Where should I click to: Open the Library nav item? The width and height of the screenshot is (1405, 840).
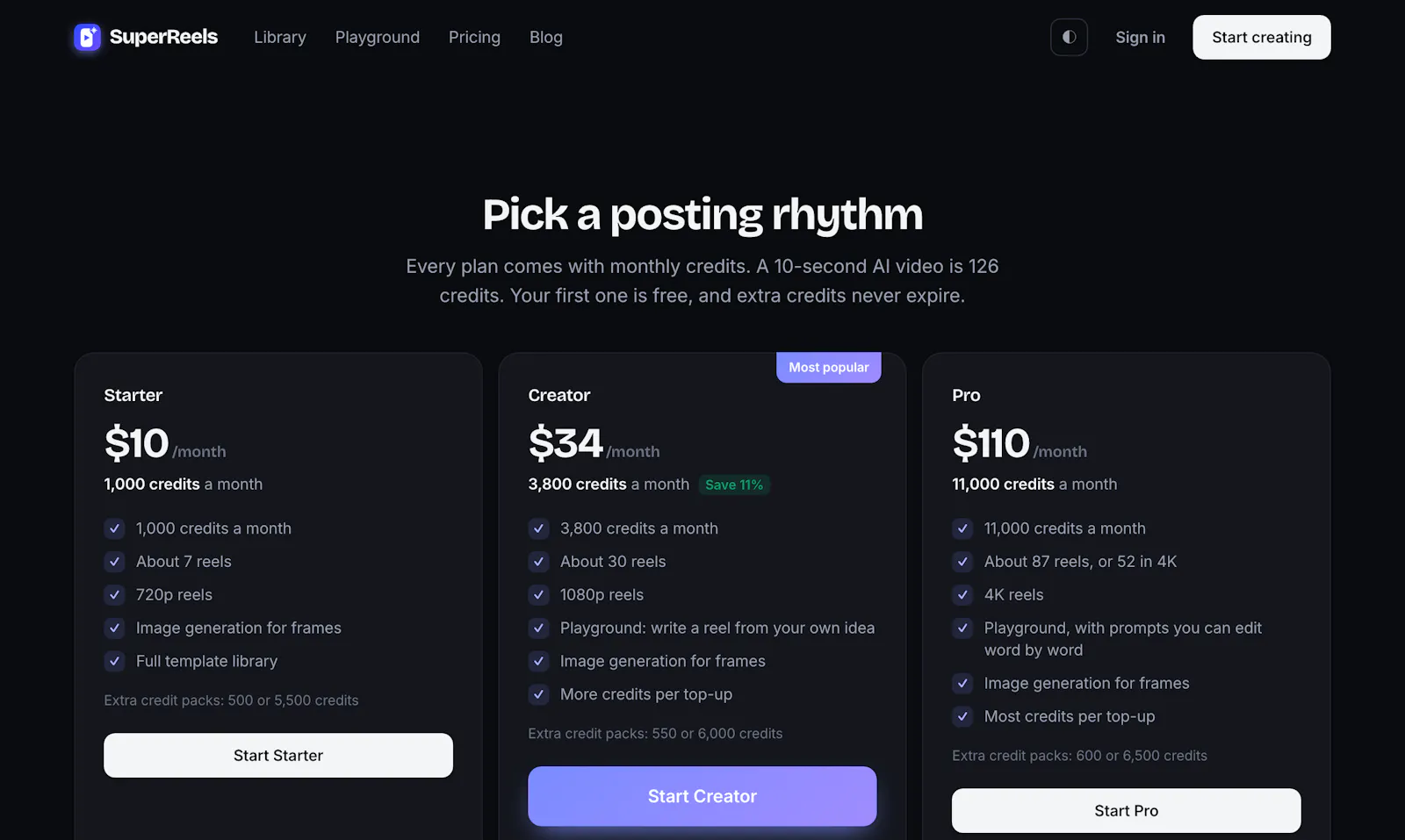[280, 37]
